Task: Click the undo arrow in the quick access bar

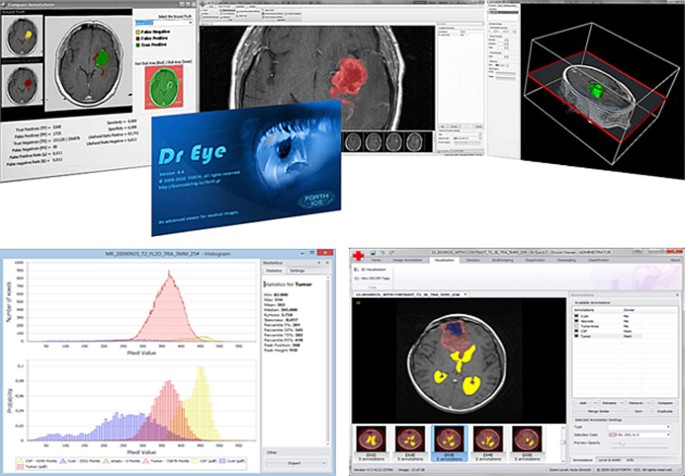Action: [x=383, y=253]
